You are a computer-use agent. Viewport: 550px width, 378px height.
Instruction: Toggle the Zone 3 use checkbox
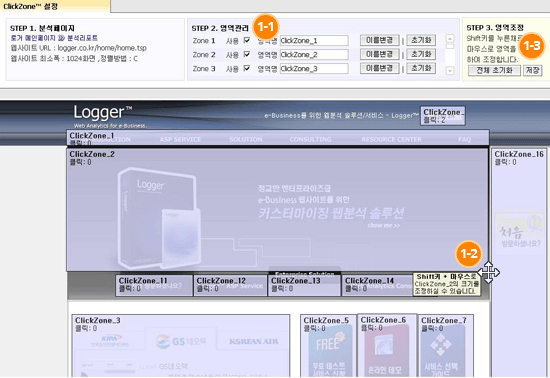pyautogui.click(x=247, y=68)
